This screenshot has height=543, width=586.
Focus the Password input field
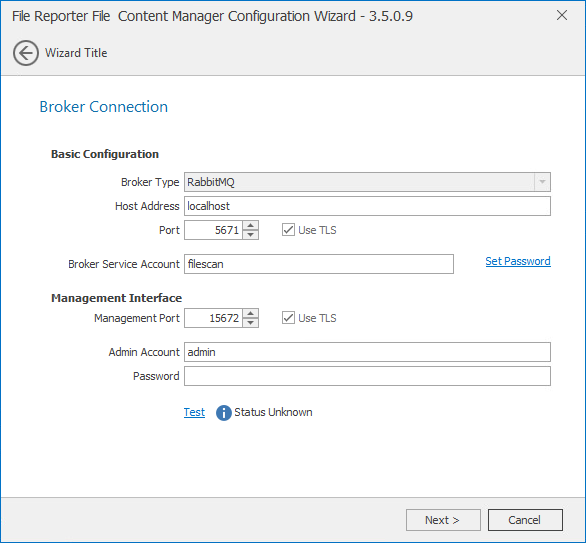tap(367, 376)
